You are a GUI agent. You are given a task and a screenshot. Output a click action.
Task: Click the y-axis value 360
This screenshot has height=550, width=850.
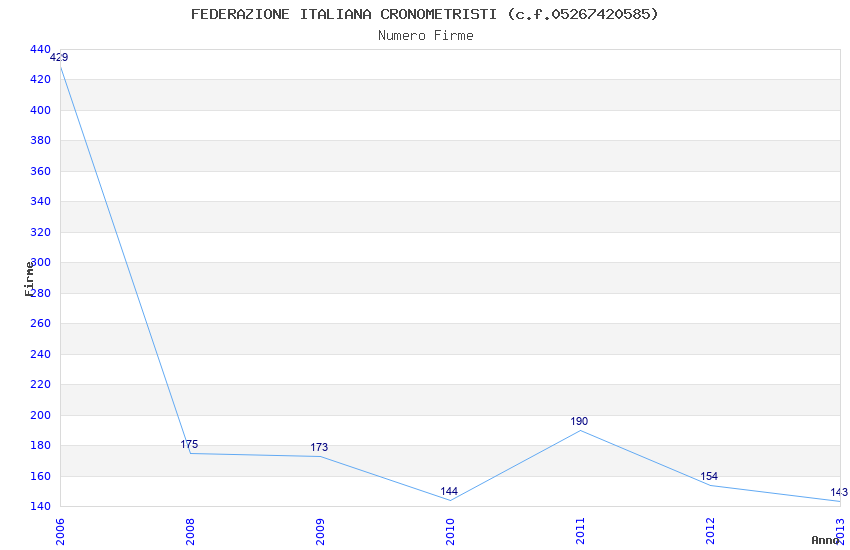click(41, 171)
